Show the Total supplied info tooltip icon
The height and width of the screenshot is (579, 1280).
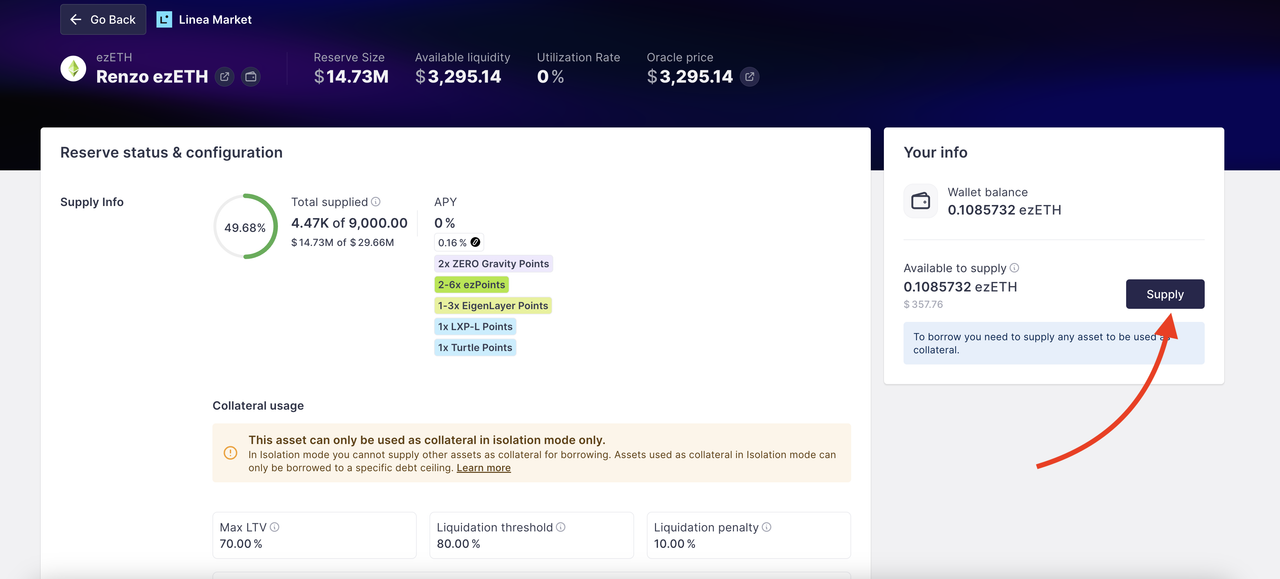(x=376, y=202)
